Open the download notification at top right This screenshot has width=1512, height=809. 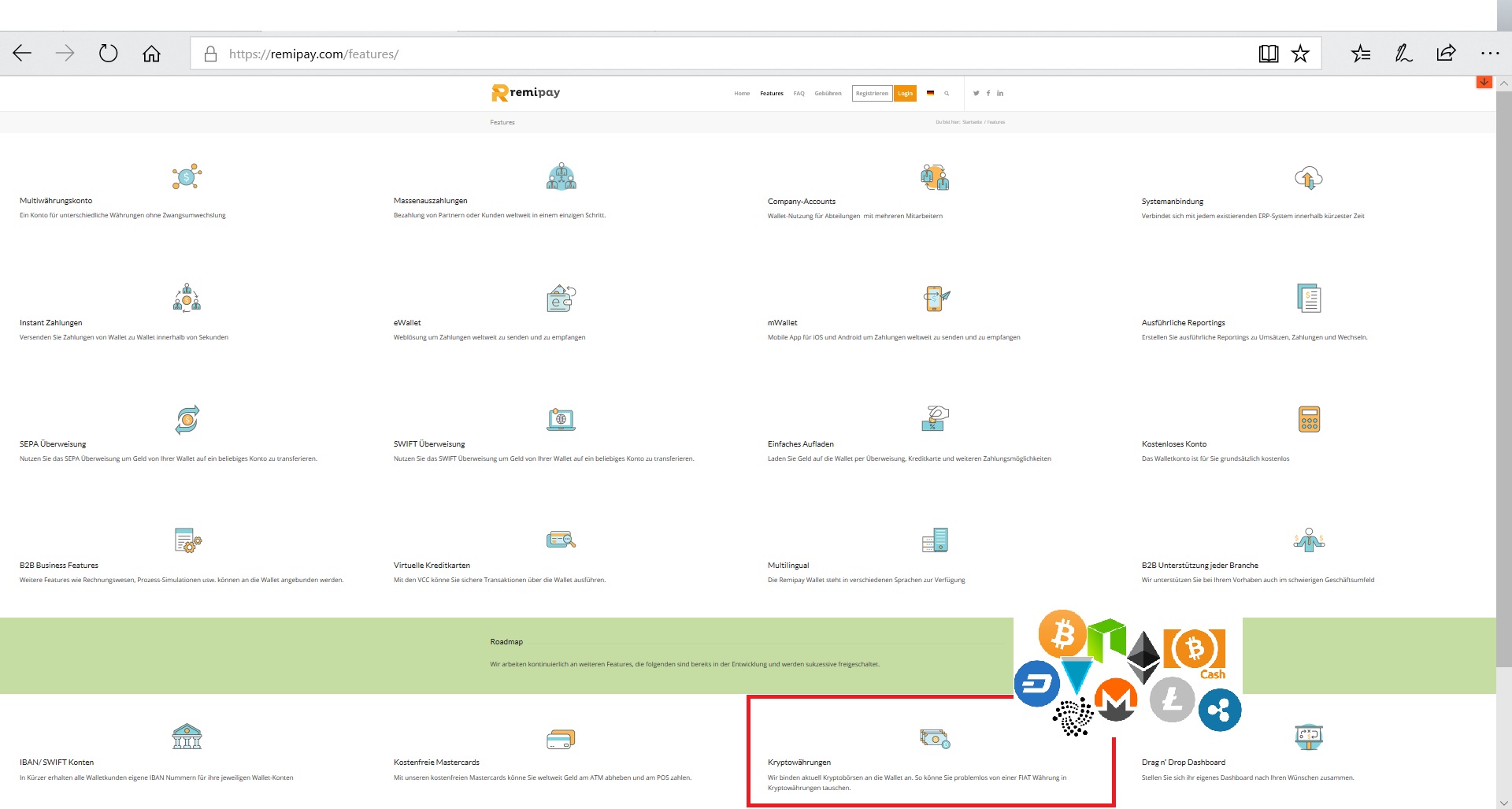1484,81
